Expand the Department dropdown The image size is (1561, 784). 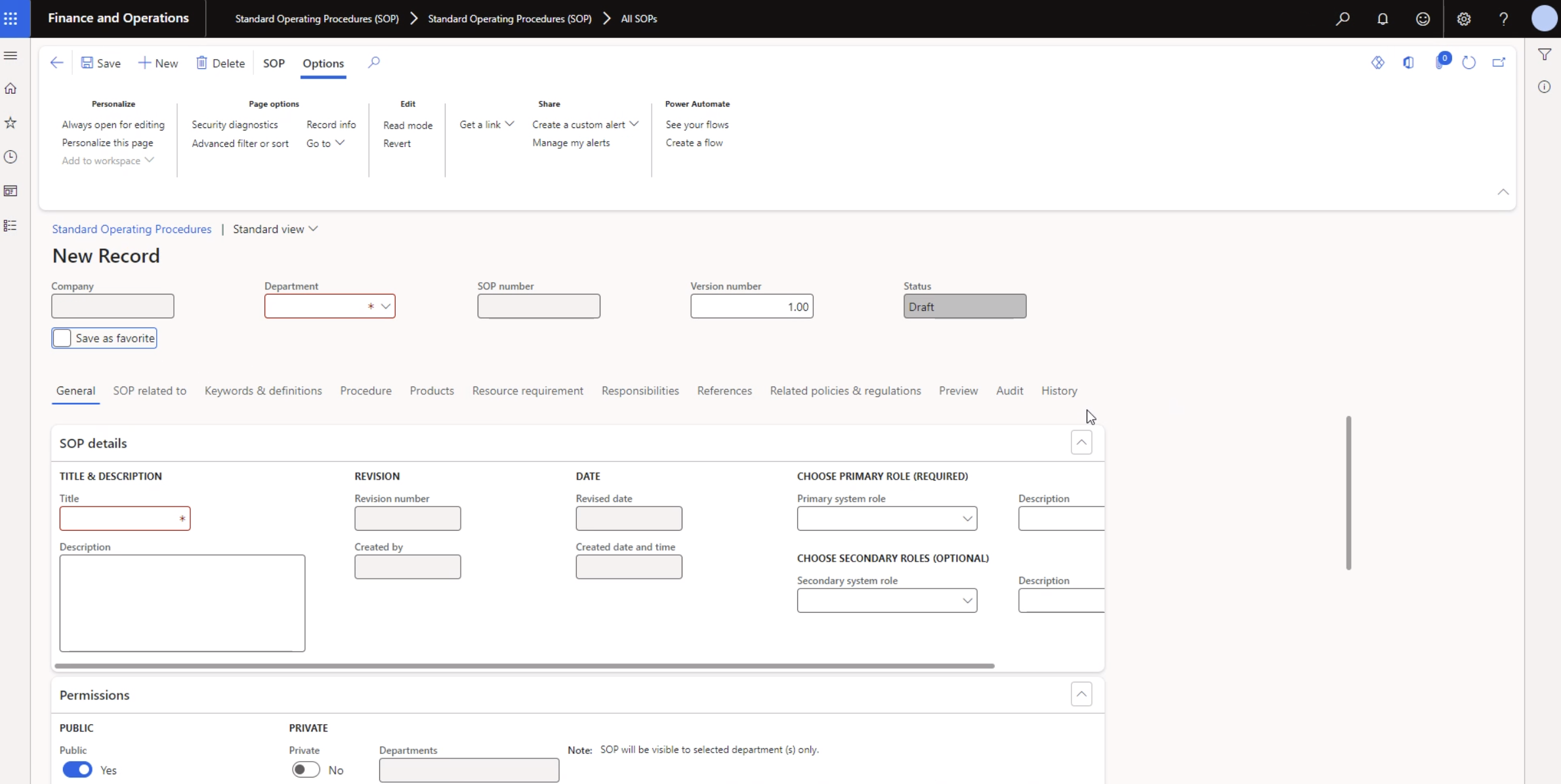pos(386,306)
